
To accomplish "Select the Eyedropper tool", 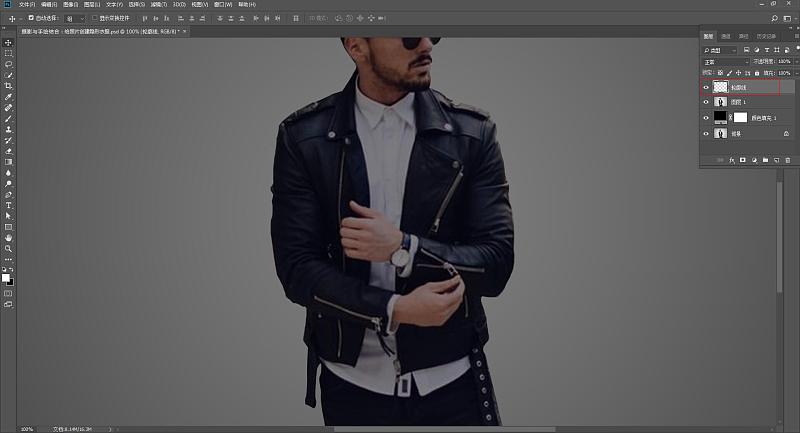I will click(8, 97).
